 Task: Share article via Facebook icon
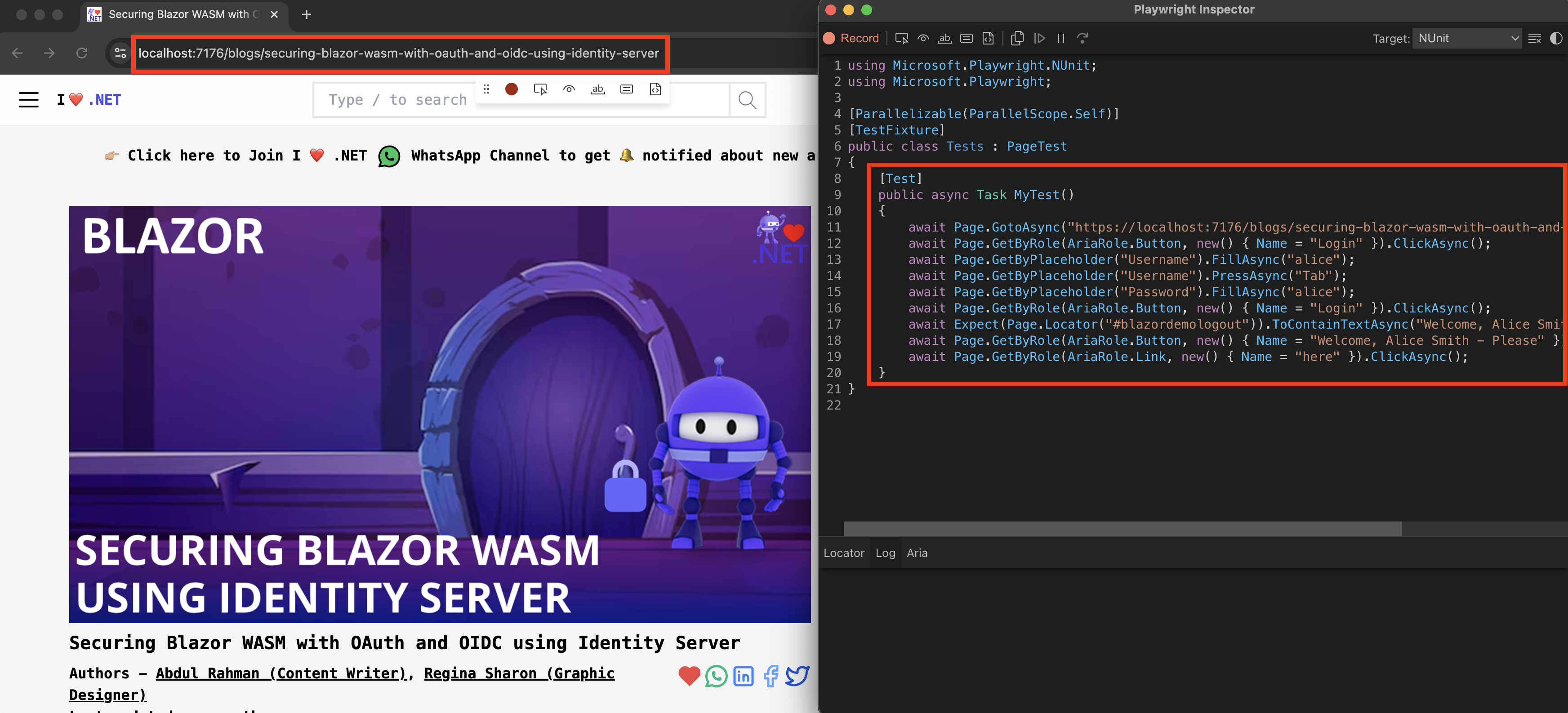[771, 677]
